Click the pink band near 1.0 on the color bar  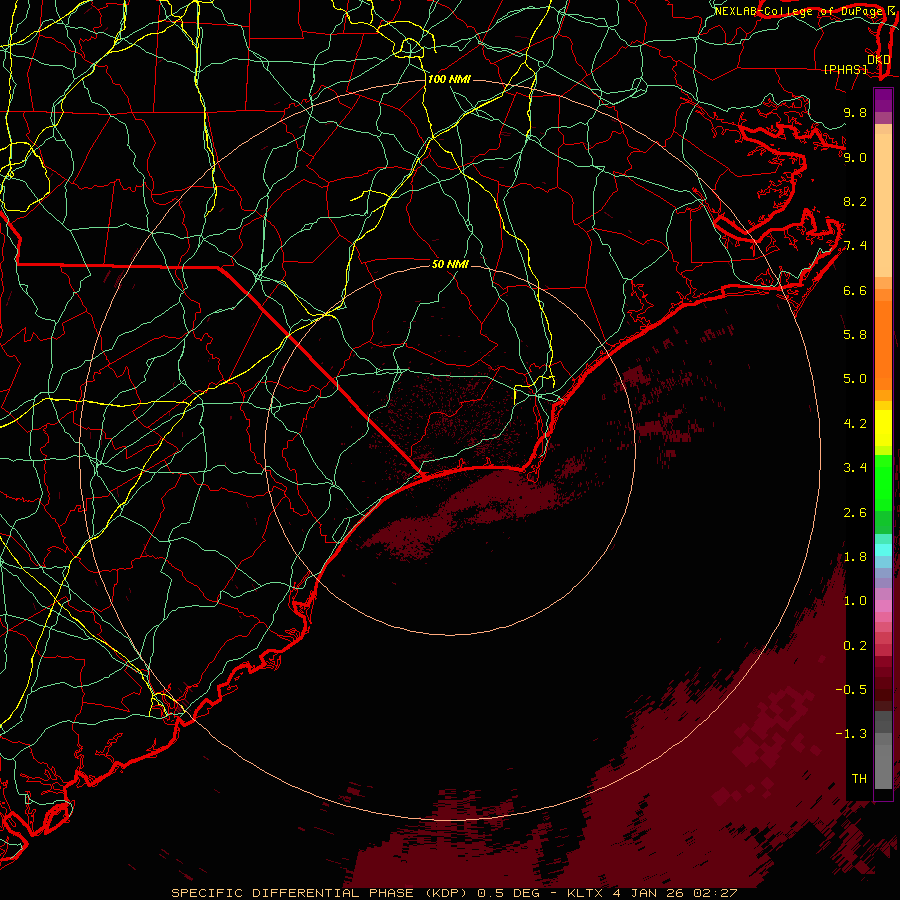pyautogui.click(x=883, y=606)
